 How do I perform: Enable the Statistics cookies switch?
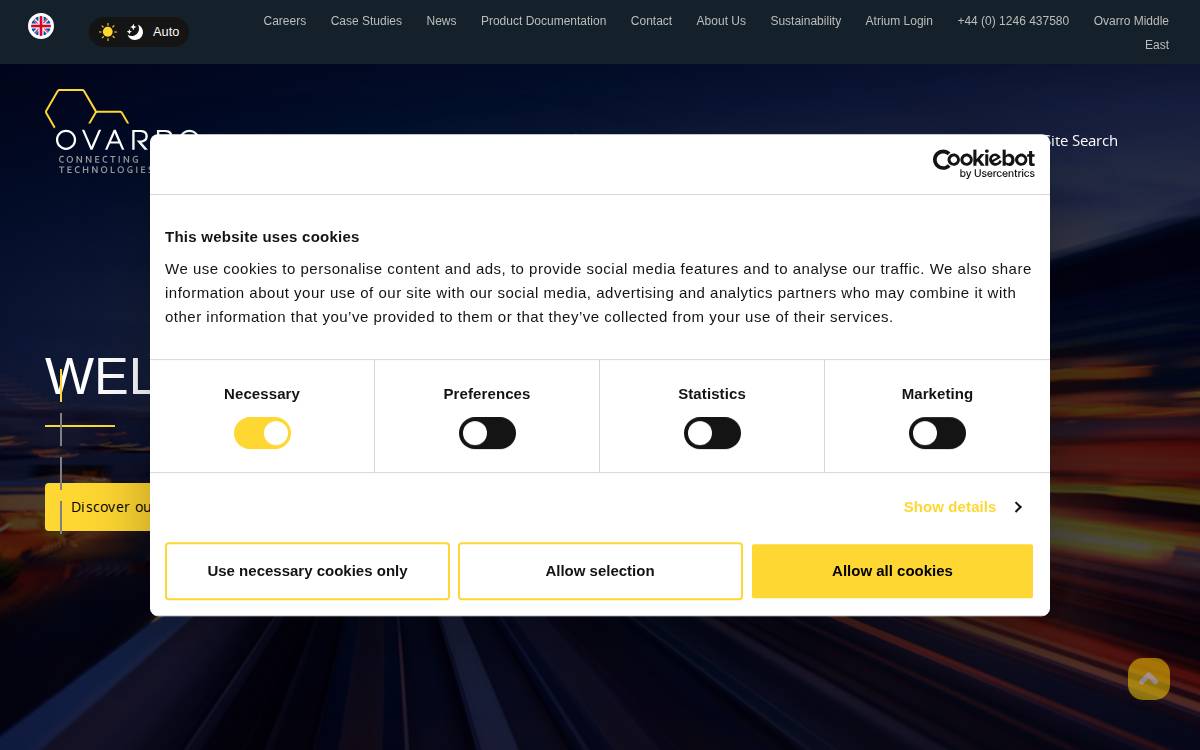coord(712,433)
